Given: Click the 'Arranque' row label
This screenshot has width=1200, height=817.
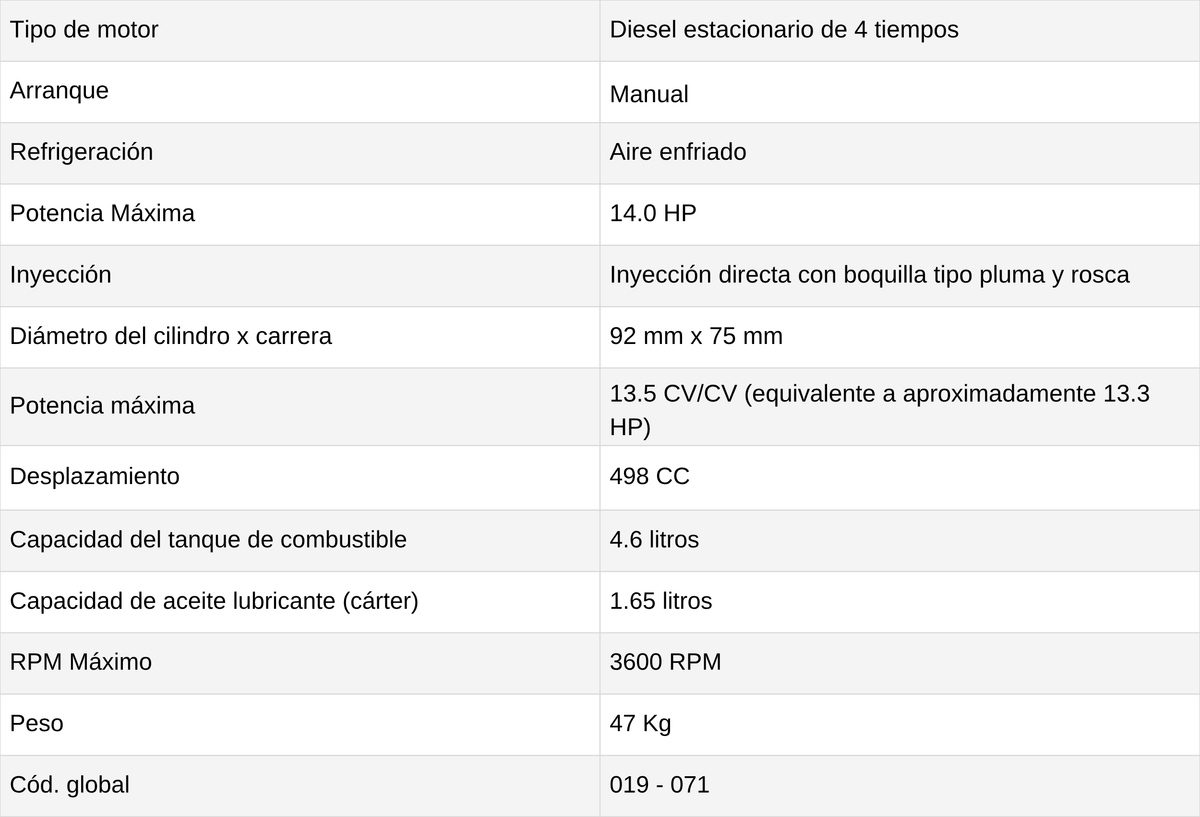Looking at the screenshot, I should [59, 91].
